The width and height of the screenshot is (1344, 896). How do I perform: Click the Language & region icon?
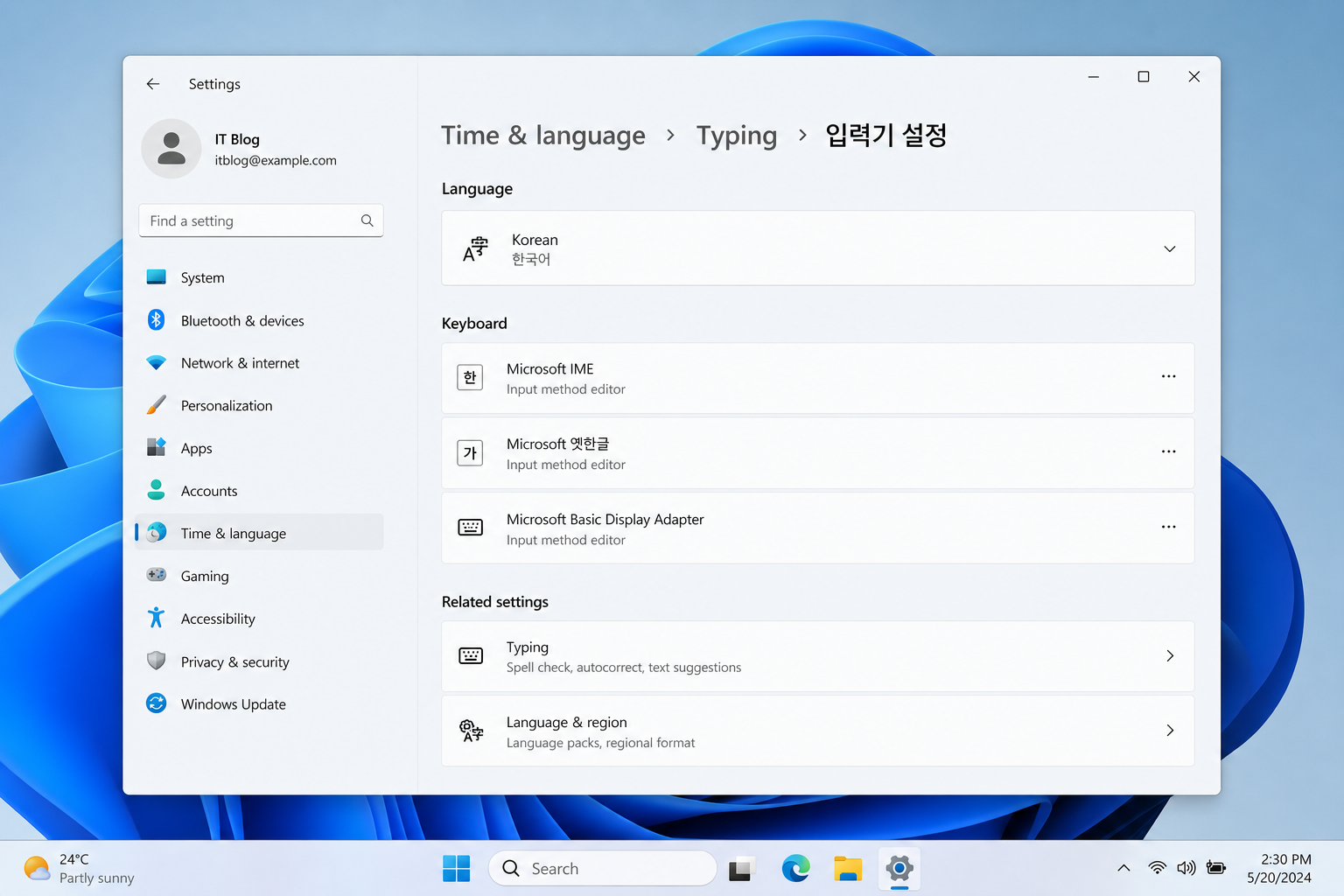click(472, 731)
